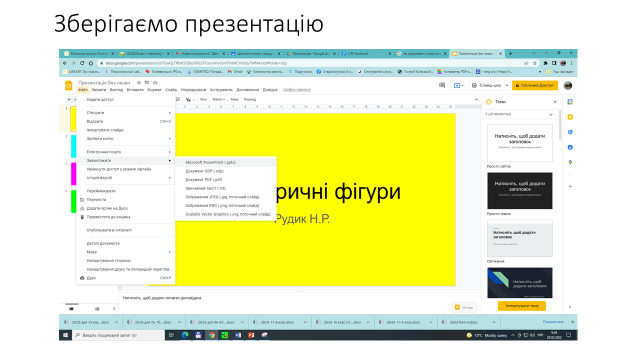Screen dimensions: 640x360
Task: Open the slideshow dropdown arrow
Action: point(507,85)
